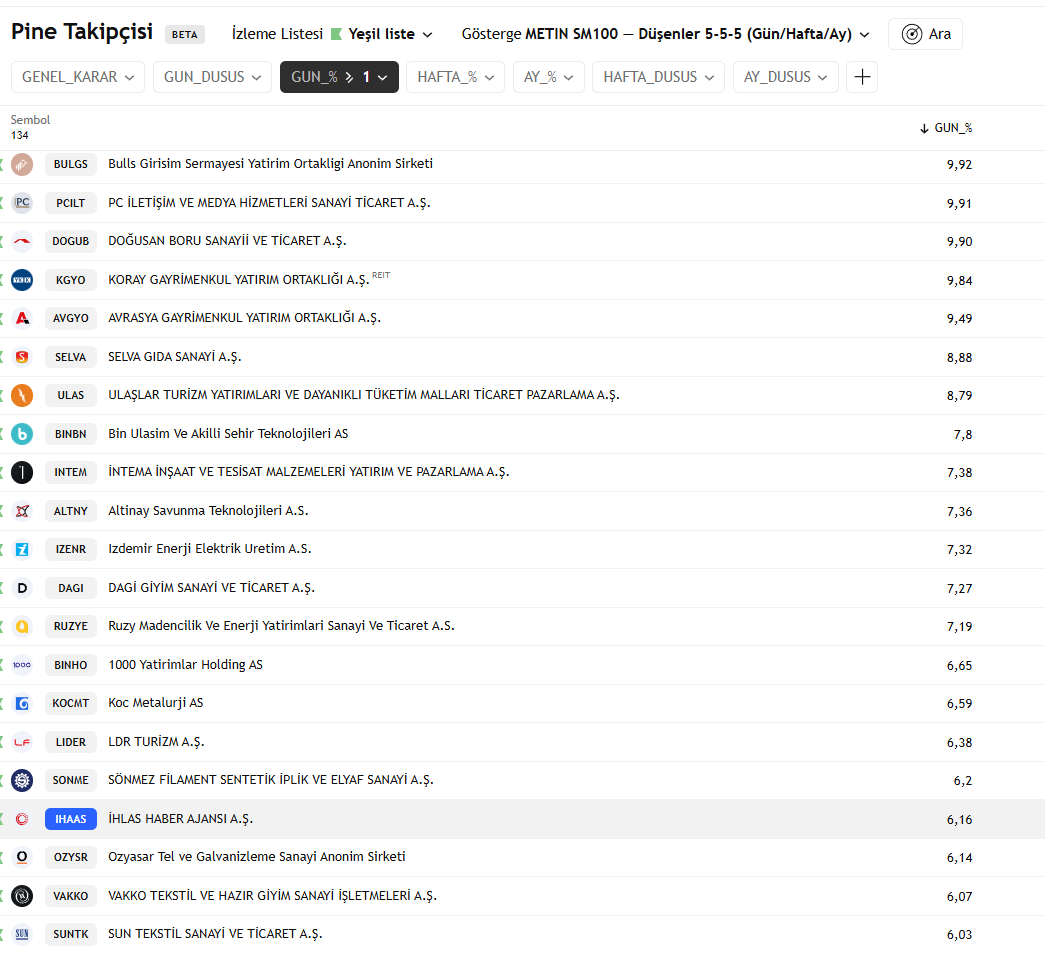
Task: Click LDR TURİZM A.Ş. name
Action: click(156, 741)
